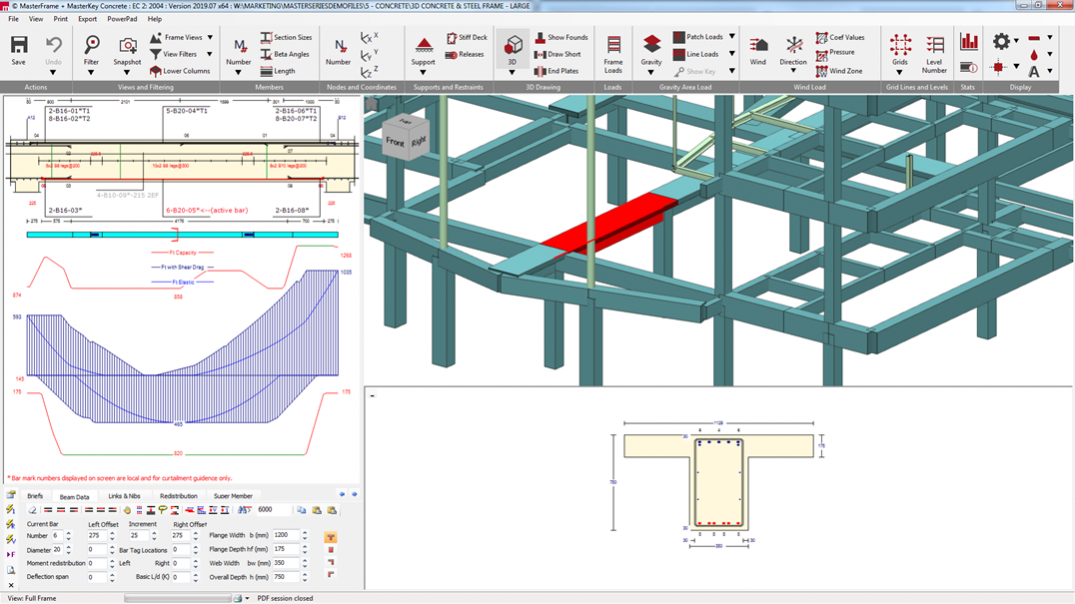This screenshot has height=604, width=1075.
Task: Select the T-beam section shape icon
Action: coord(330,537)
